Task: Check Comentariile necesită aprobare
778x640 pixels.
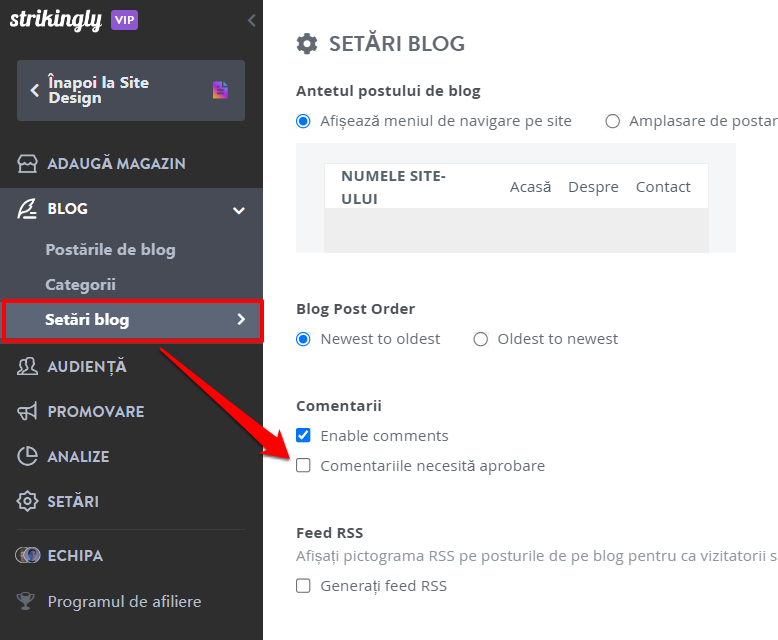Action: click(x=303, y=465)
